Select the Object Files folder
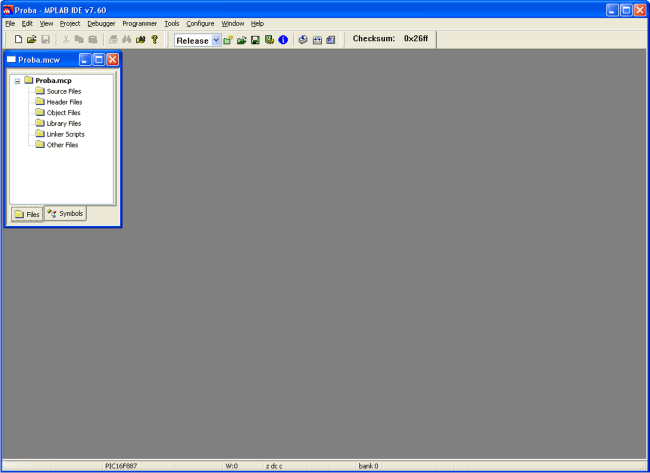The width and height of the screenshot is (650, 473). (63, 113)
